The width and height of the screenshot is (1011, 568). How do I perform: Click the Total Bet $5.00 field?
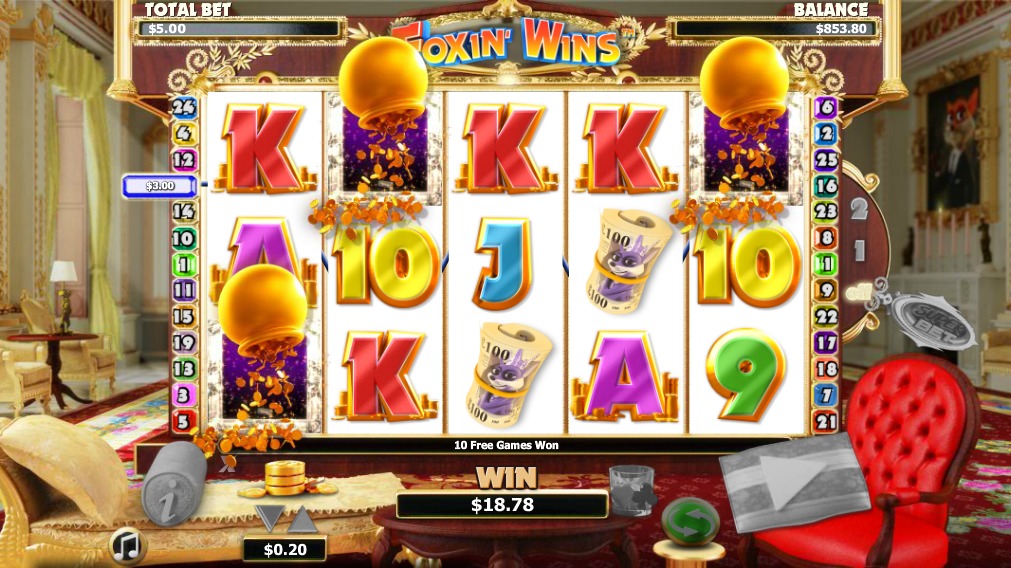click(237, 29)
